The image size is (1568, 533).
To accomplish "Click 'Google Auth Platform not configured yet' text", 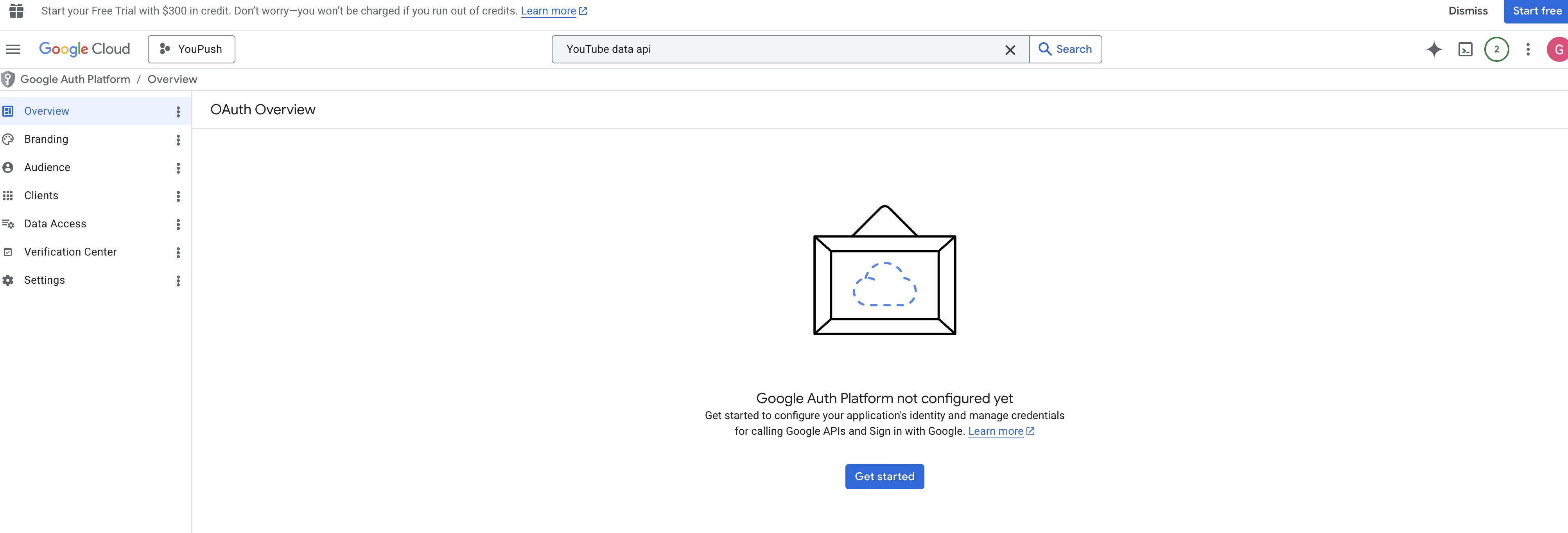I will pos(884,398).
